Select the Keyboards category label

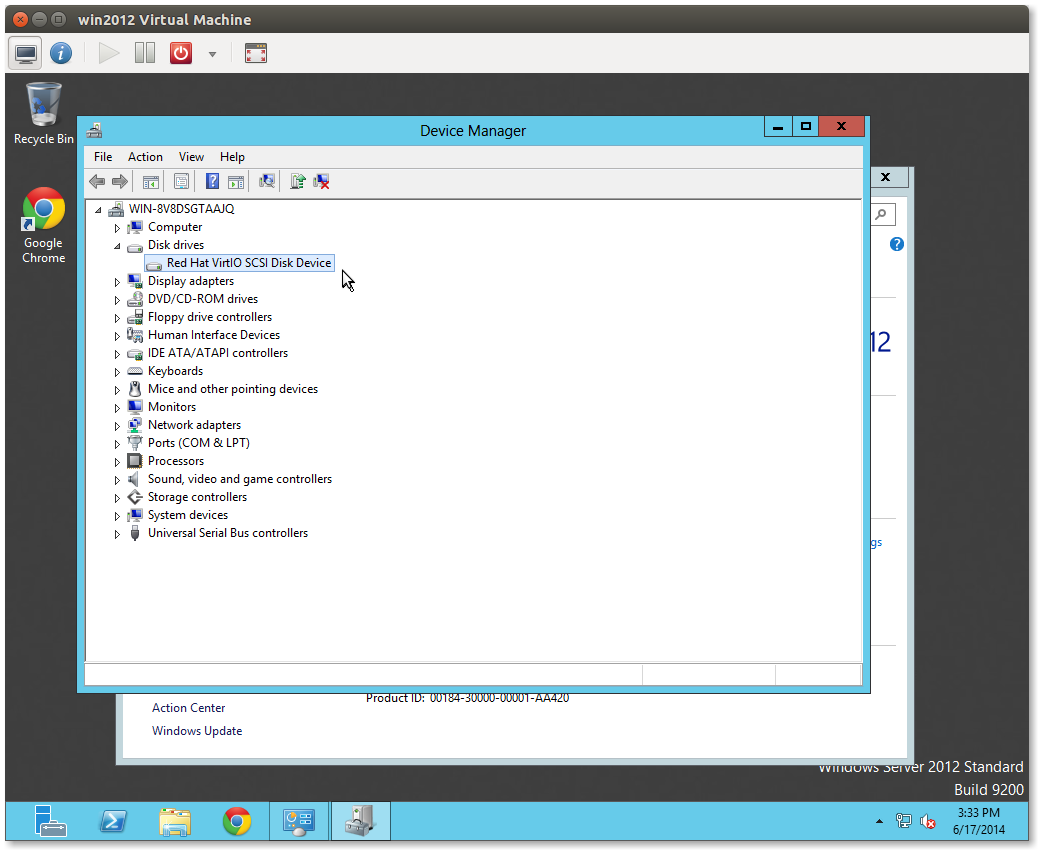175,371
